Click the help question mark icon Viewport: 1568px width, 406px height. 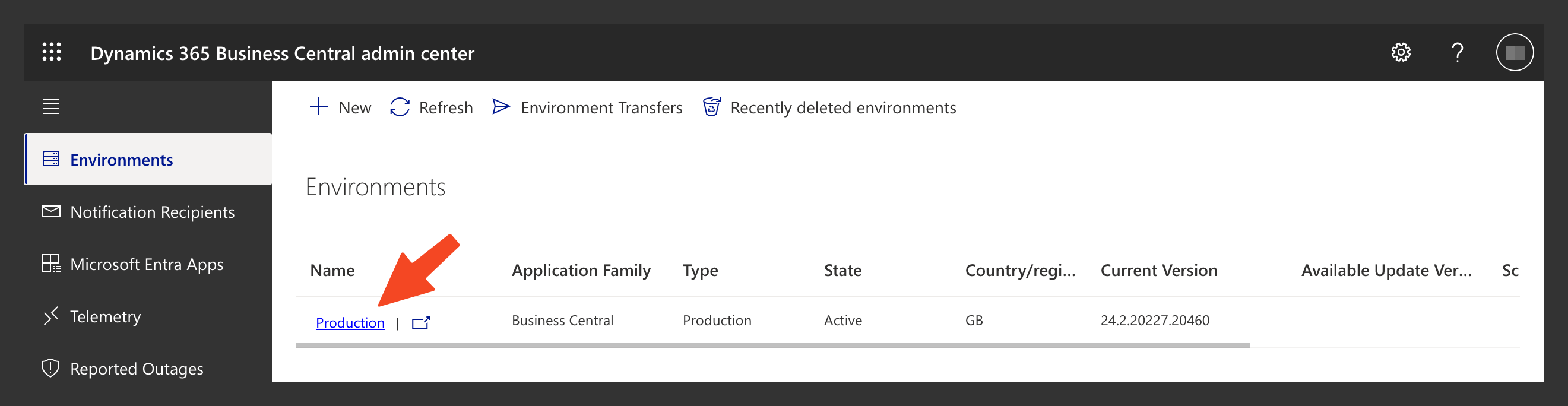click(1457, 52)
